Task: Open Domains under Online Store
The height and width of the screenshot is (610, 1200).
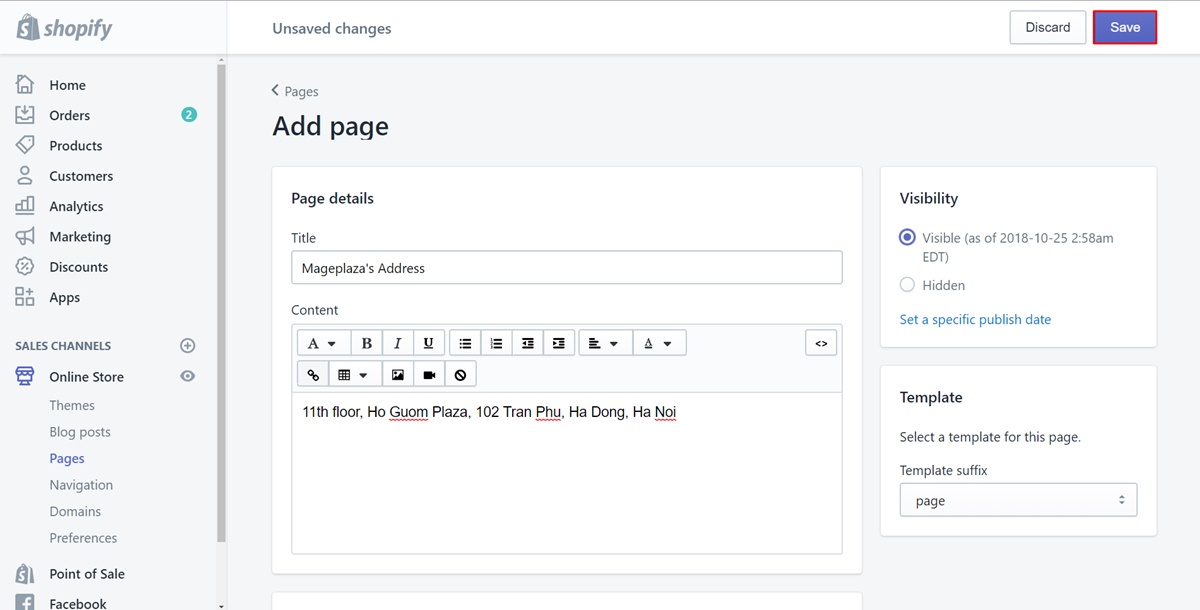Action: pyautogui.click(x=75, y=511)
